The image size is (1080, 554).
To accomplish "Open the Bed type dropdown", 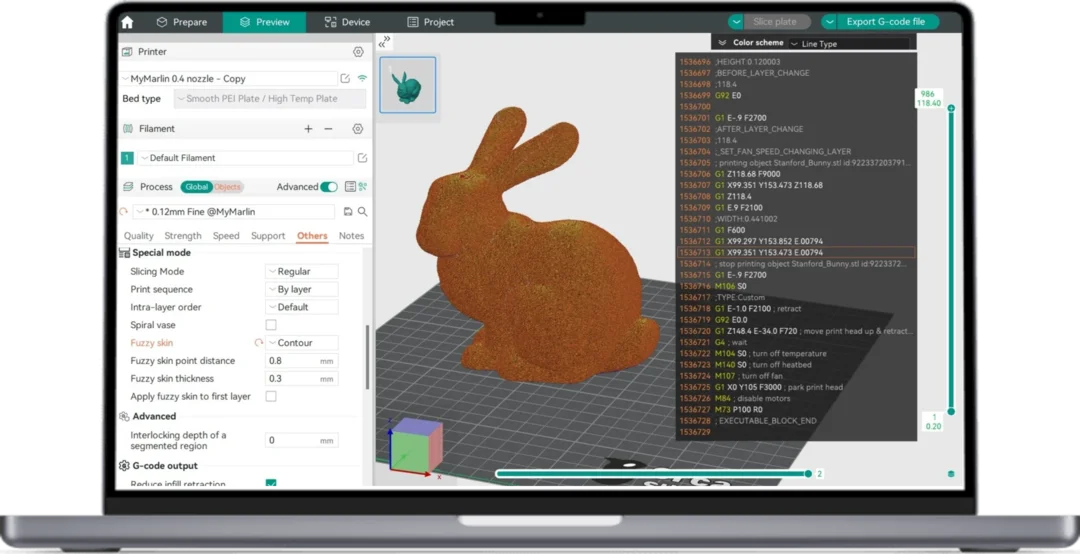I will [x=270, y=99].
